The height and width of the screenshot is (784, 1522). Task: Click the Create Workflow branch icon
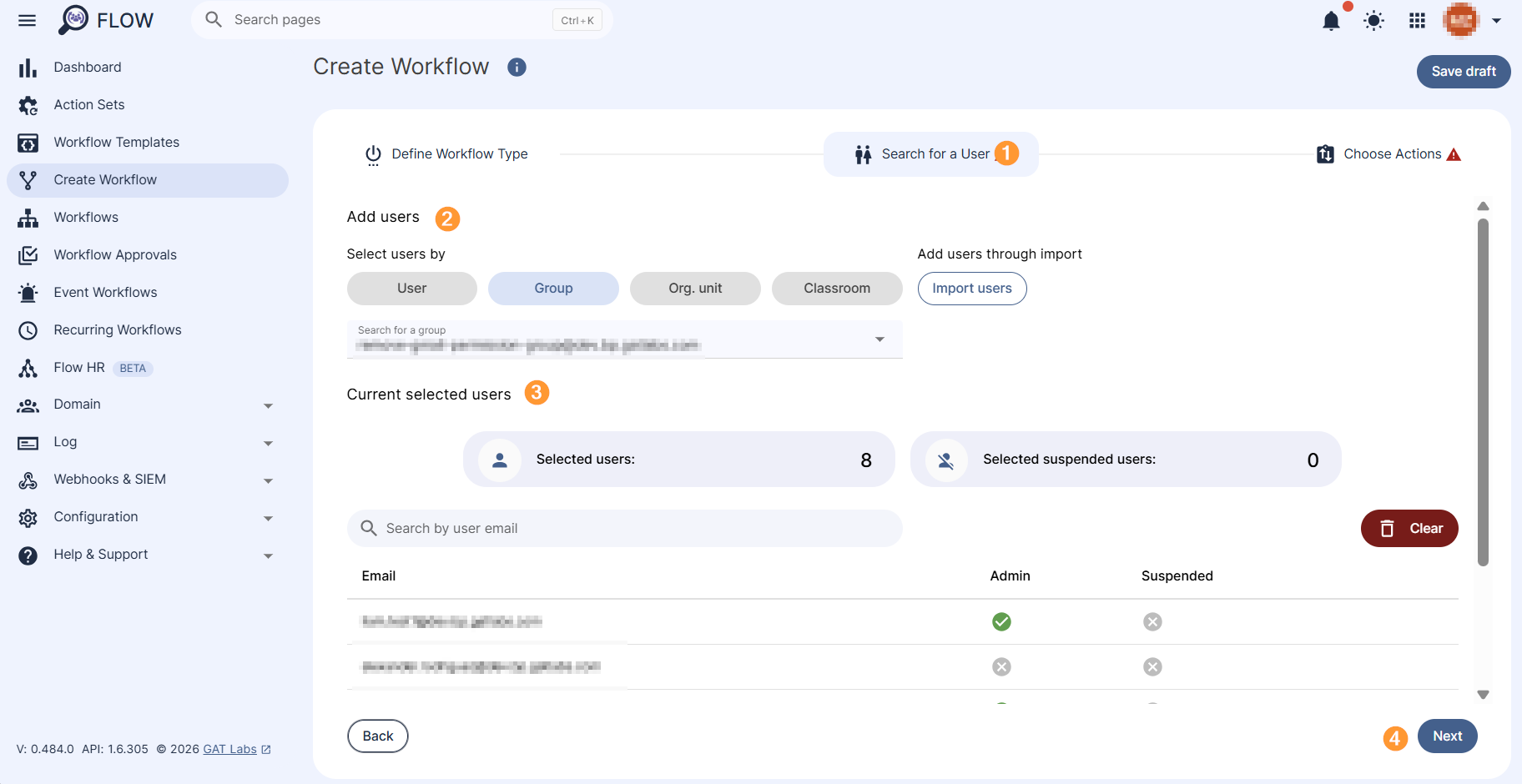pos(28,180)
